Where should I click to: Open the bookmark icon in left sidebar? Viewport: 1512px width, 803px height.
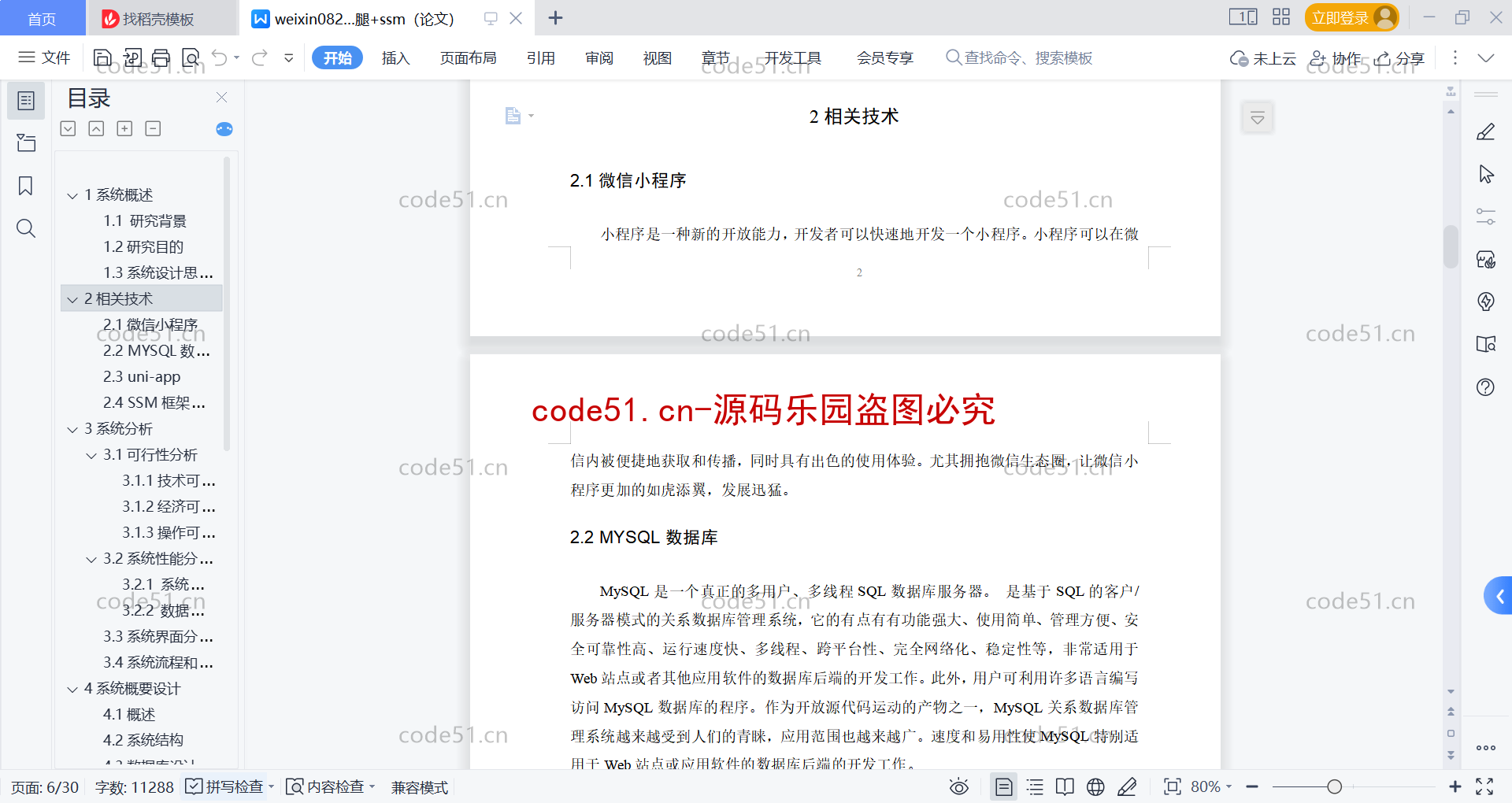(26, 186)
